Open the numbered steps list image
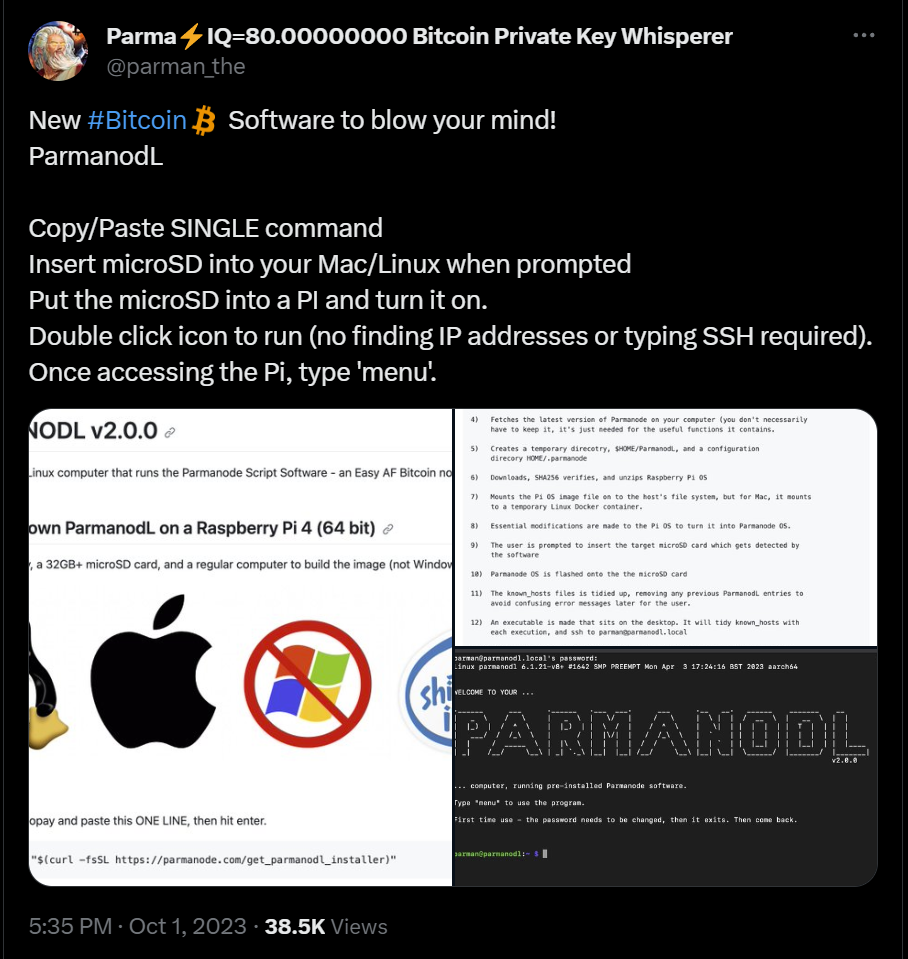Viewport: 908px width, 959px height. tap(666, 527)
